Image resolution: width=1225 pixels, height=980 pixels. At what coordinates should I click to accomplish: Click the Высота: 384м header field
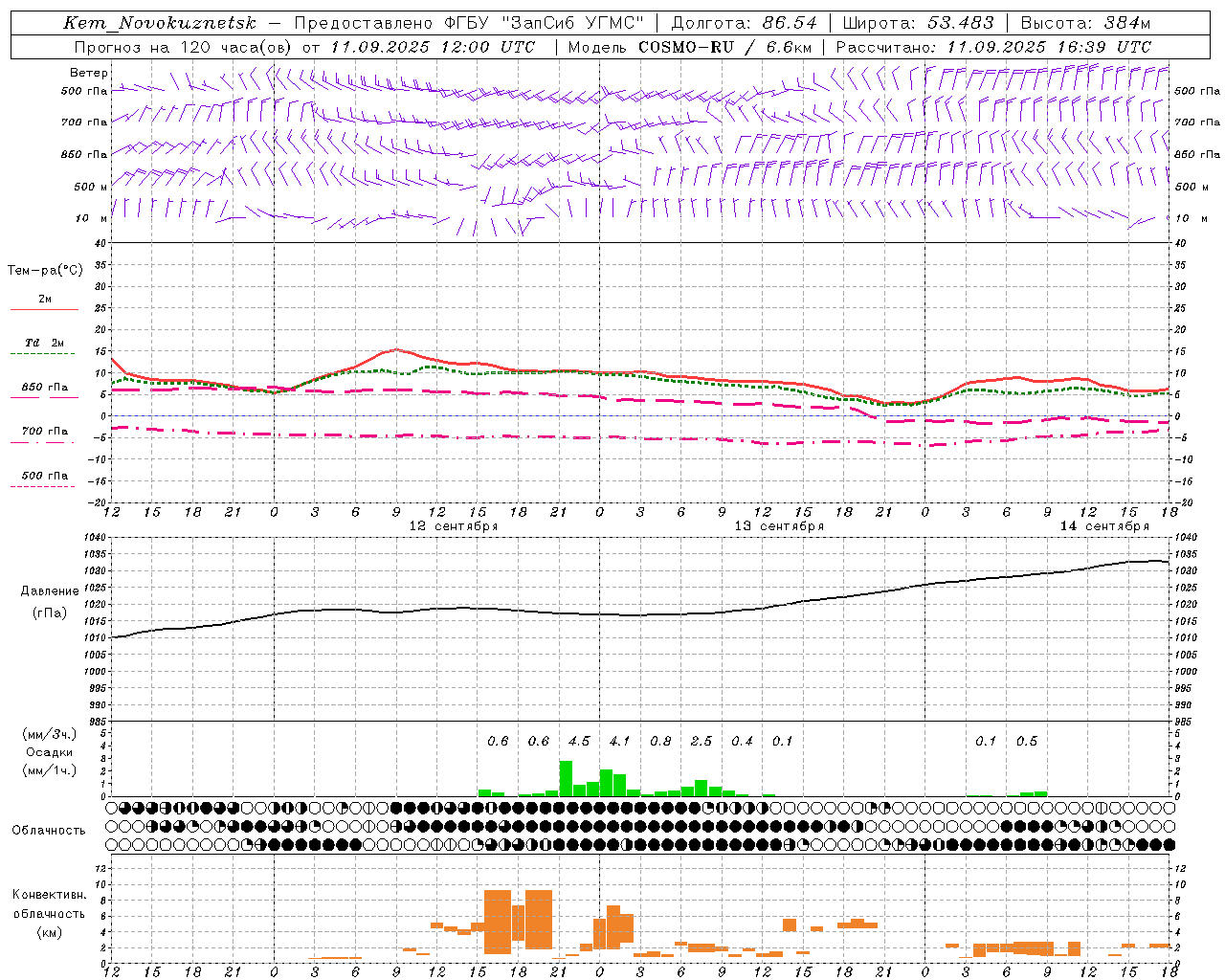coord(1085,23)
